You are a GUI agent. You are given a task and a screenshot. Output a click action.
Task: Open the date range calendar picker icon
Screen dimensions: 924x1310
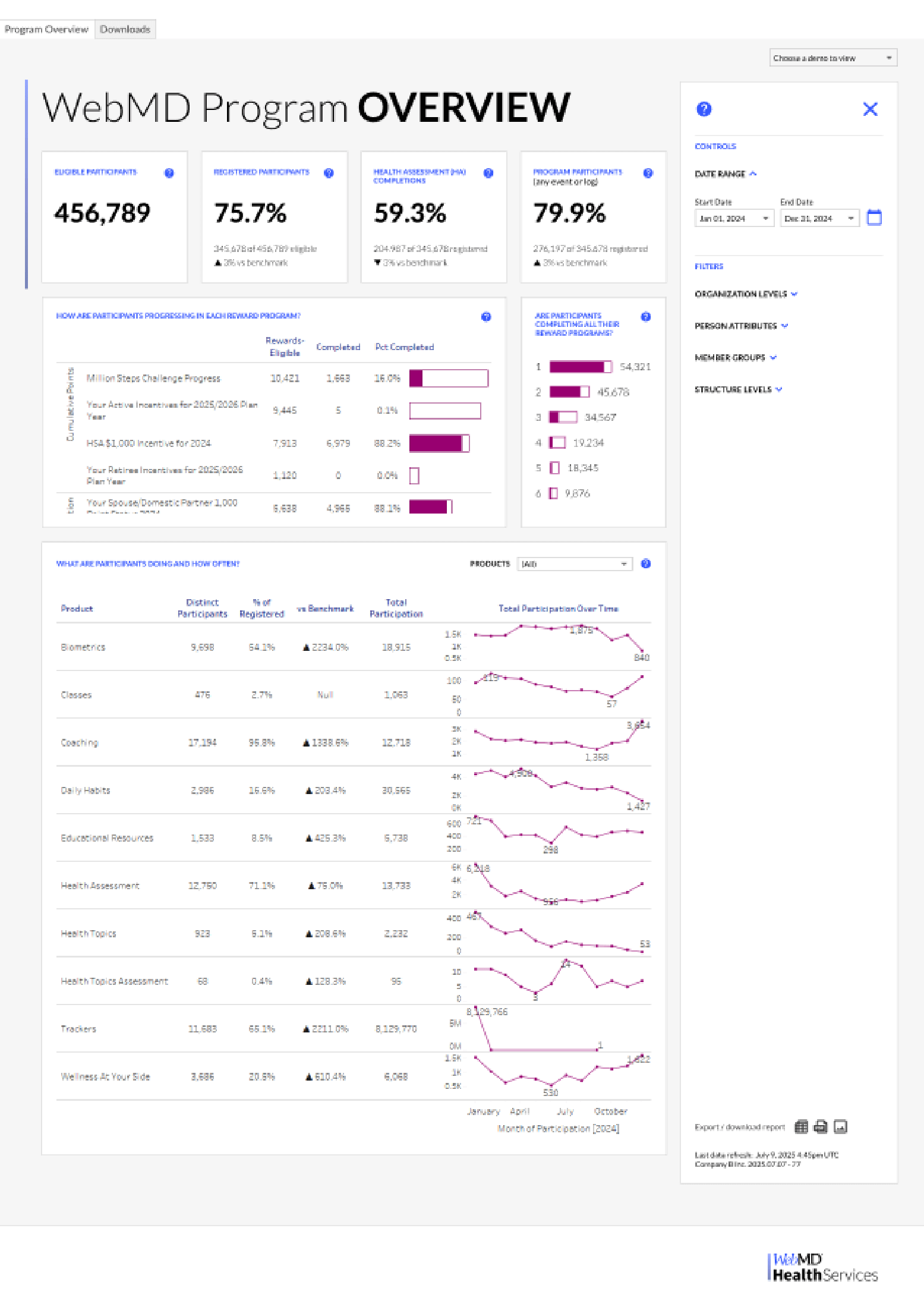[x=874, y=218]
